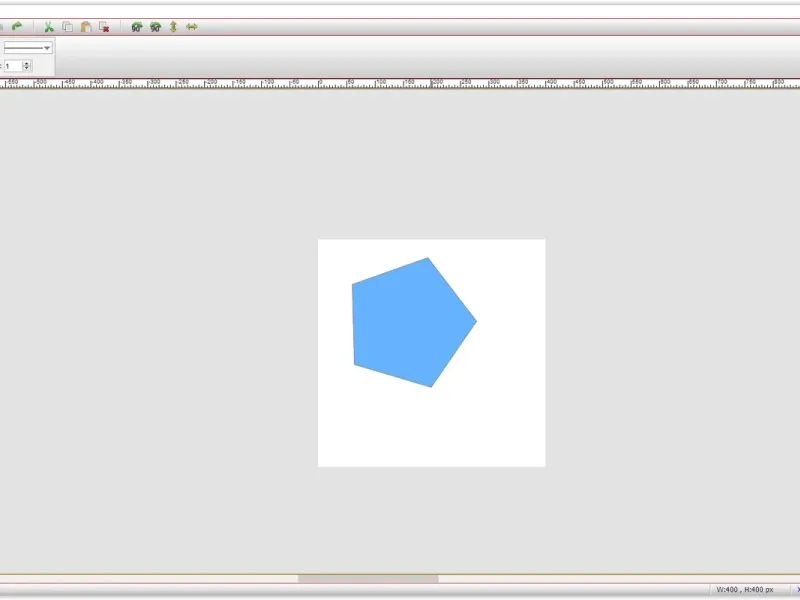This screenshot has height=600, width=800.
Task: Click the Cut scissors icon
Action: (x=49, y=27)
